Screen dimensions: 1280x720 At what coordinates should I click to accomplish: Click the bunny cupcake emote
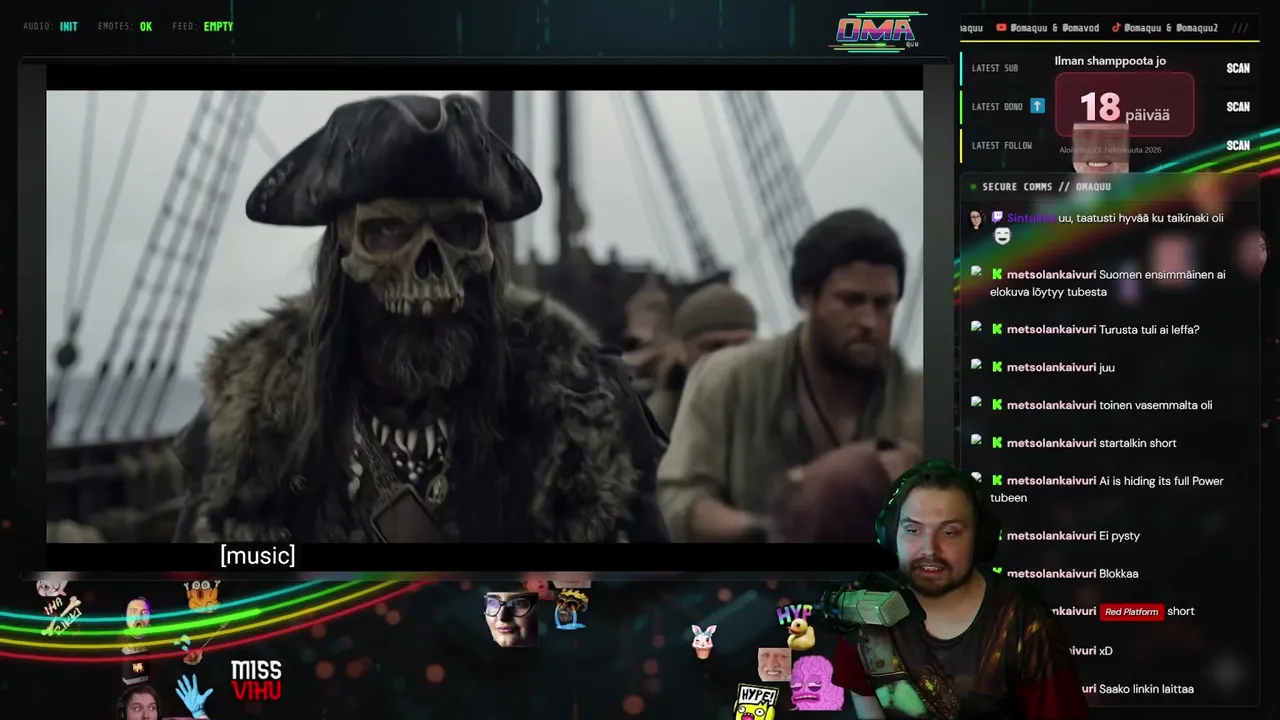click(x=704, y=641)
